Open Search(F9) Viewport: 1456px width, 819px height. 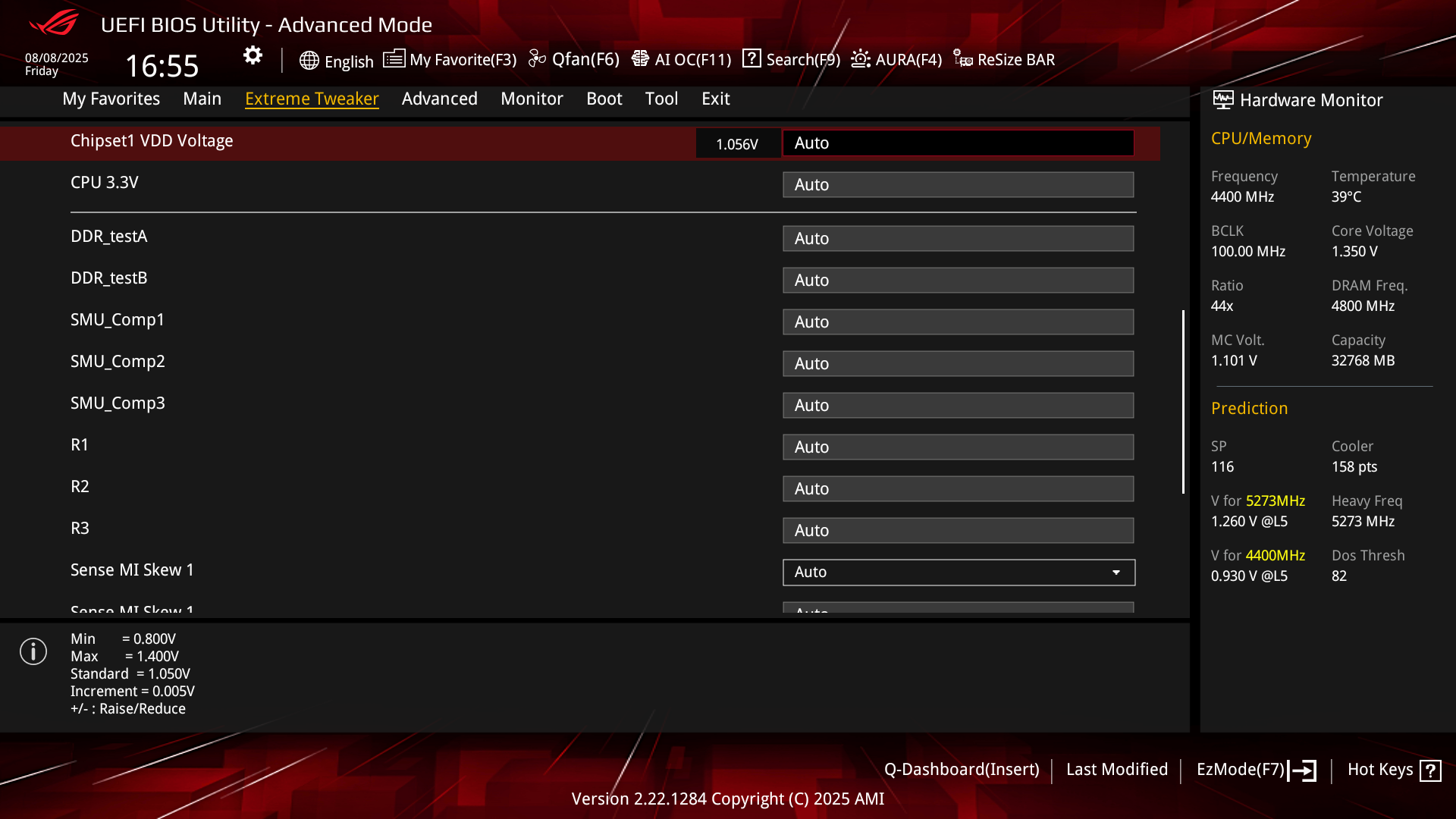click(803, 59)
